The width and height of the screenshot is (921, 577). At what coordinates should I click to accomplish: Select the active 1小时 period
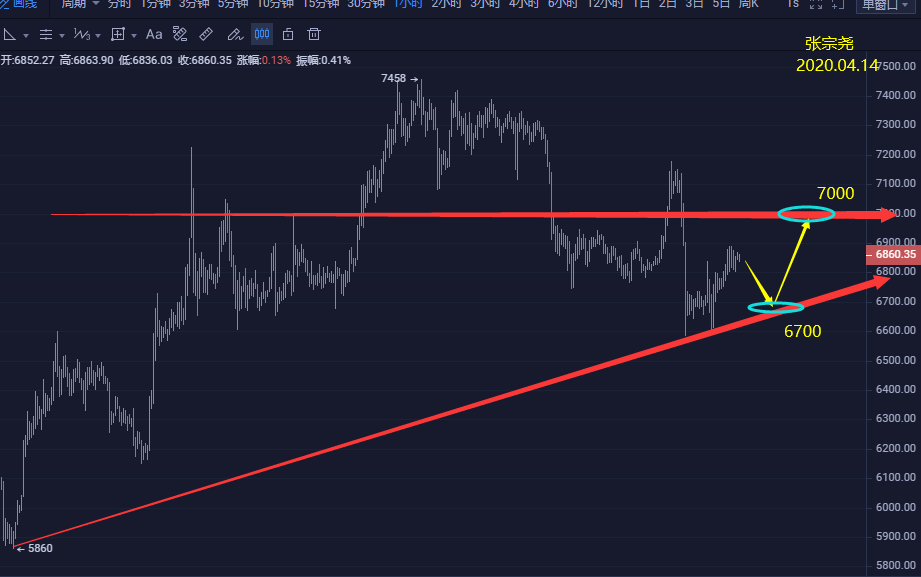click(408, 4)
